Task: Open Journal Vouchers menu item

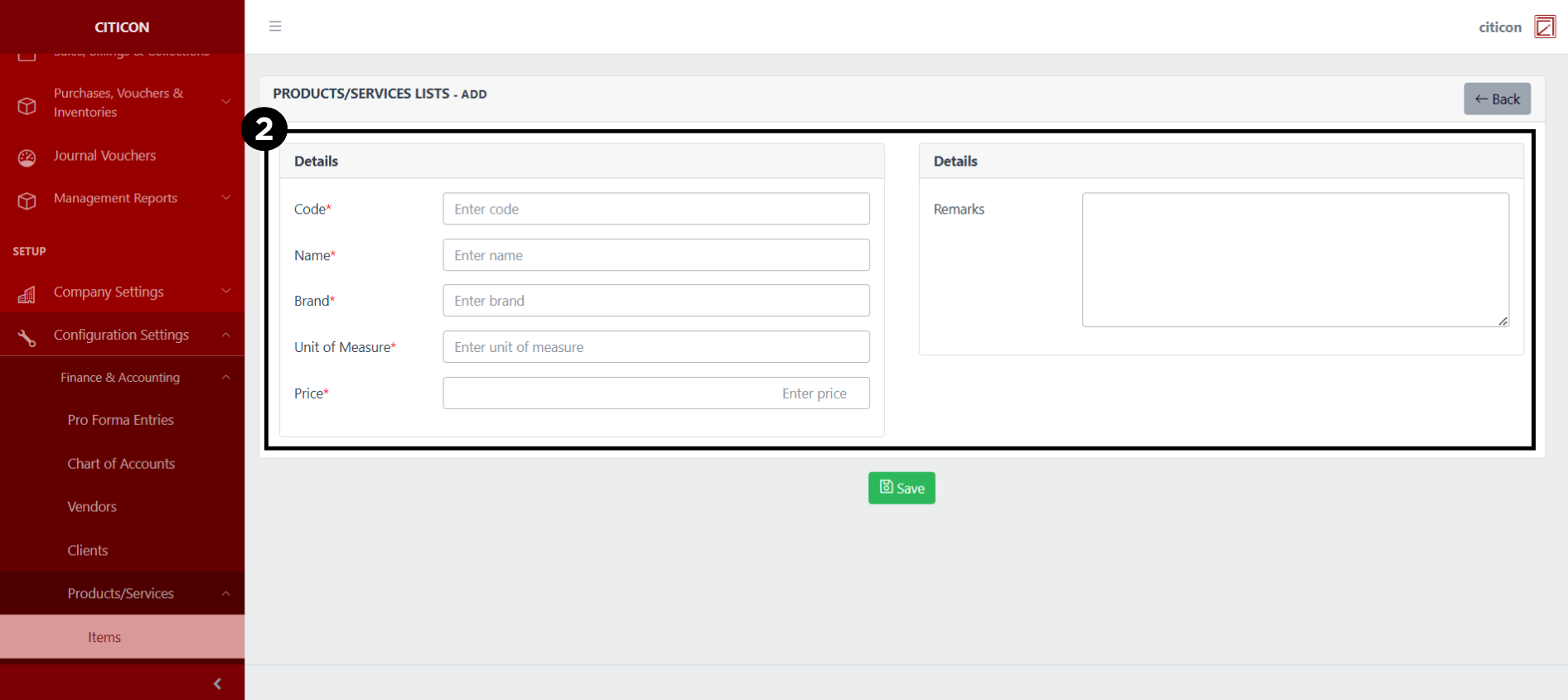Action: (104, 155)
